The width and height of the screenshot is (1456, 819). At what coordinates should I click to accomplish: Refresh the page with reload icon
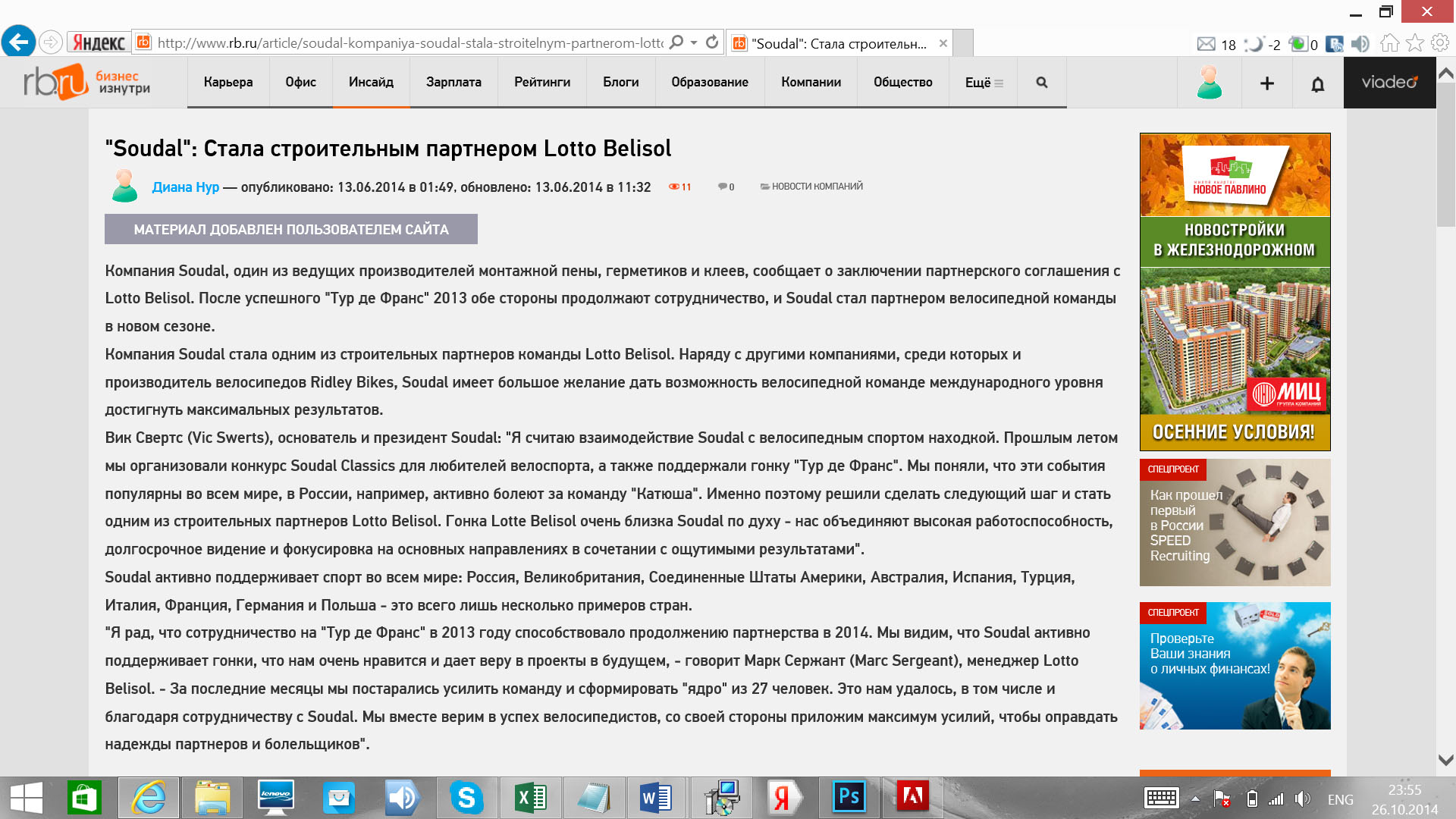coord(711,42)
